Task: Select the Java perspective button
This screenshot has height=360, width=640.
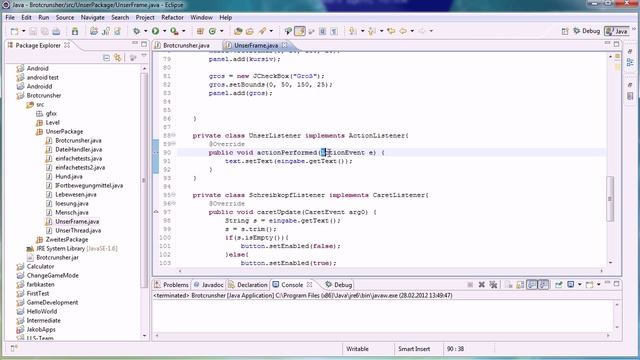Action: click(617, 31)
